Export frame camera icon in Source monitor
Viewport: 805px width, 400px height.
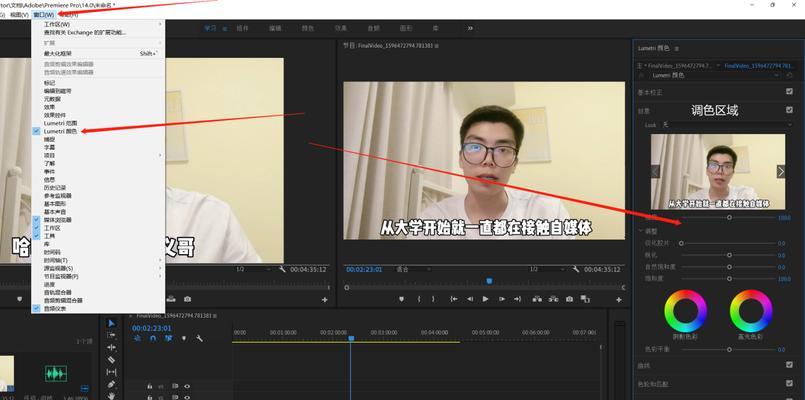pyautogui.click(x=187, y=299)
